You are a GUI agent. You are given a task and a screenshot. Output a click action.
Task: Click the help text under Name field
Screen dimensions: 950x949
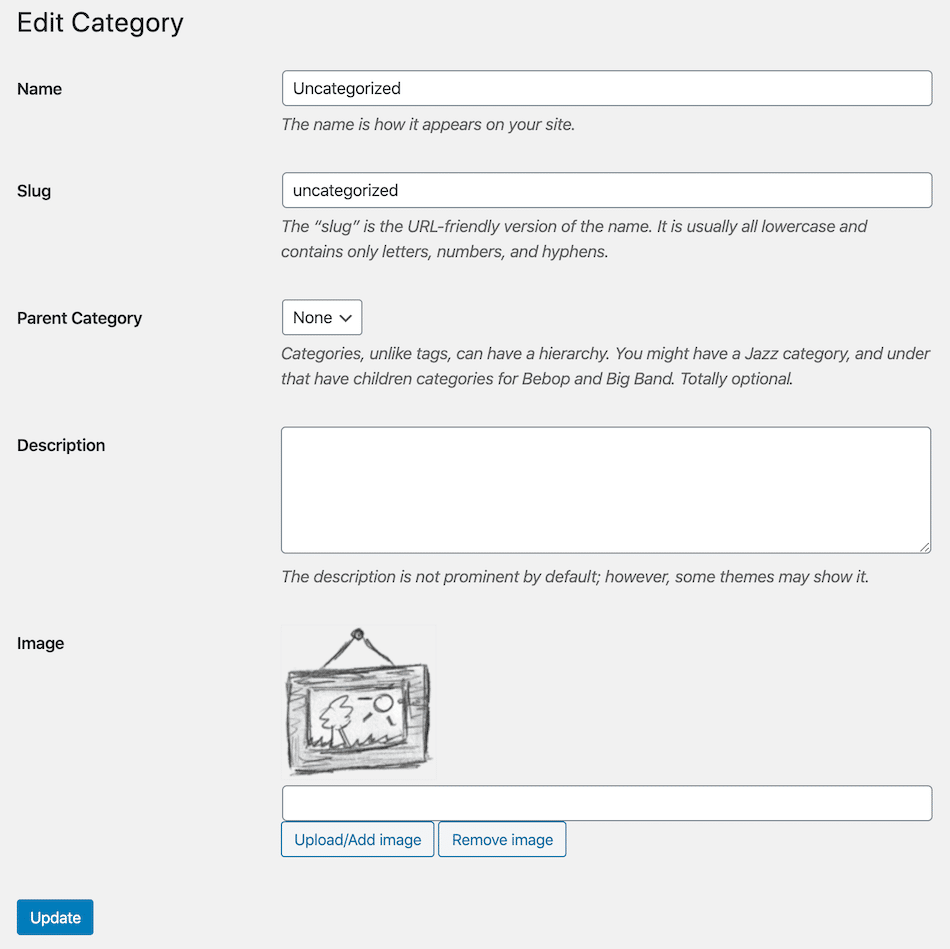pos(428,125)
